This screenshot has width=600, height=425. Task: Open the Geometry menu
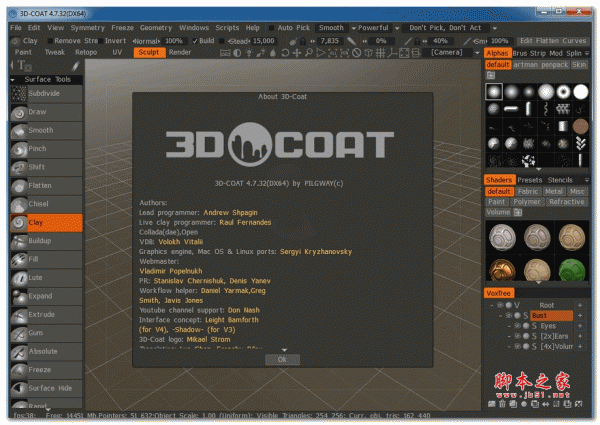click(x=156, y=28)
